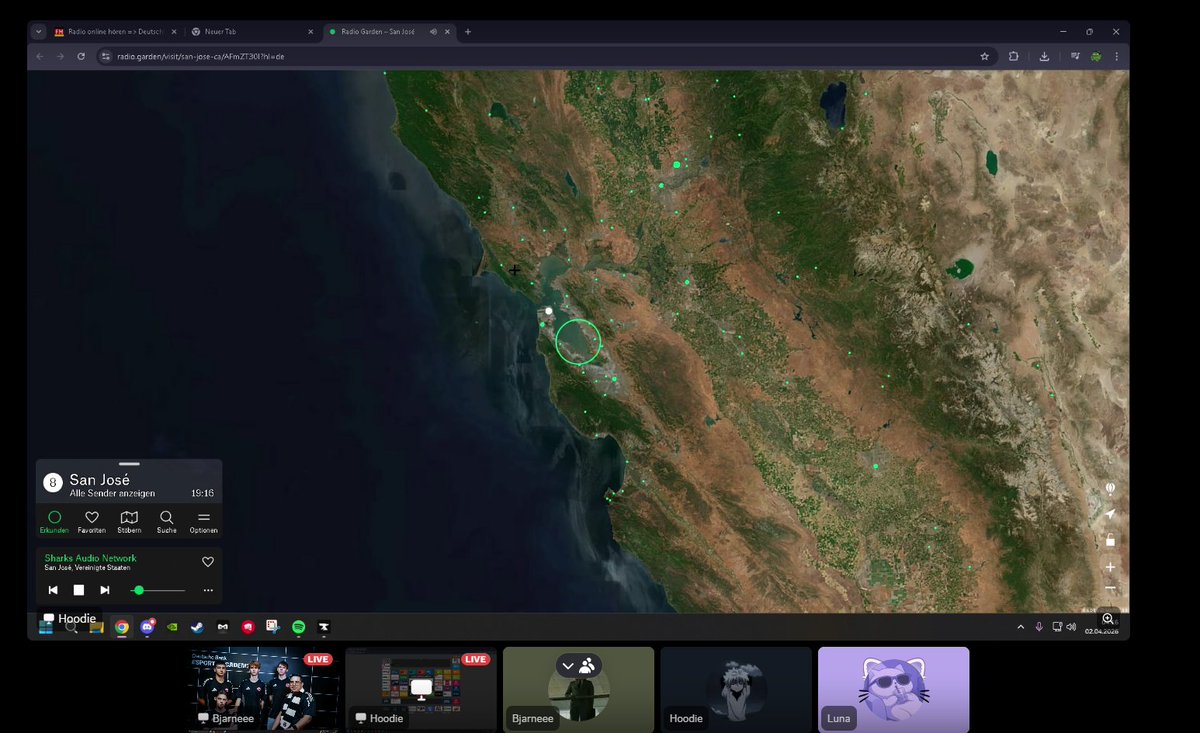The image size is (1200, 733).
Task: Toggle the map lock icon
Action: pos(1110,540)
